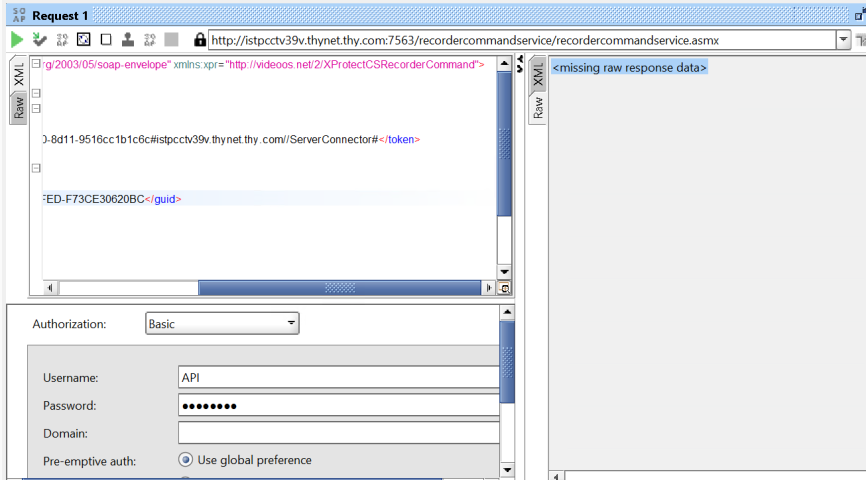Click the padlock icon beside the URL

coord(200,40)
